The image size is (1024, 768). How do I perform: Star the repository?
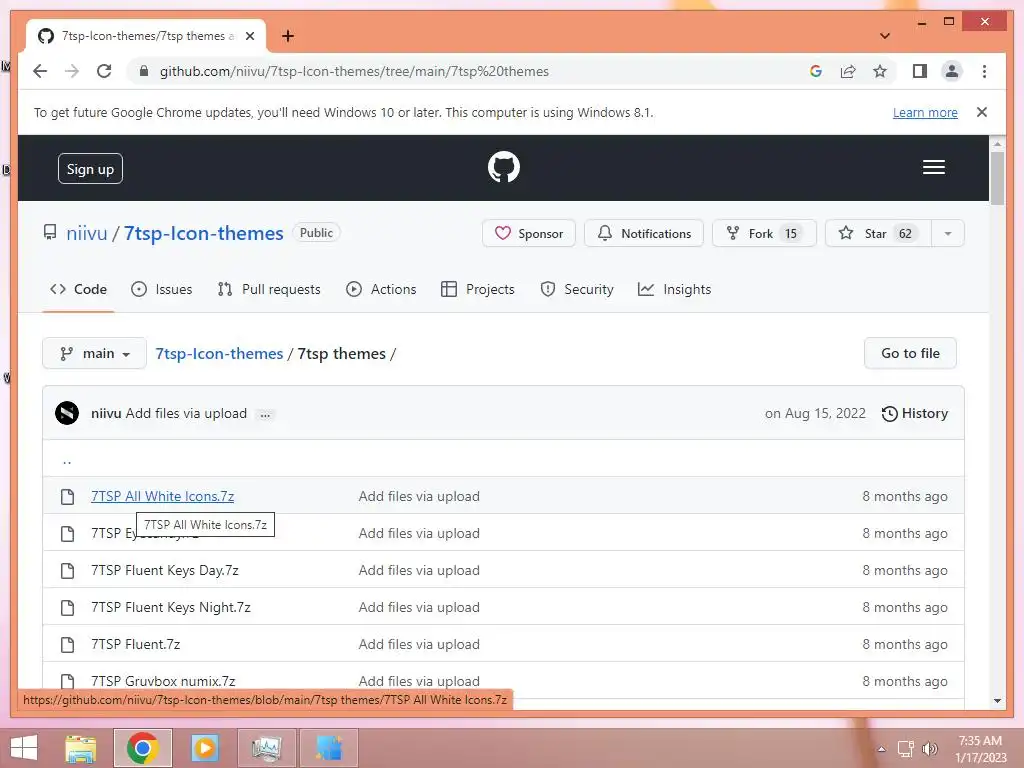(x=878, y=233)
